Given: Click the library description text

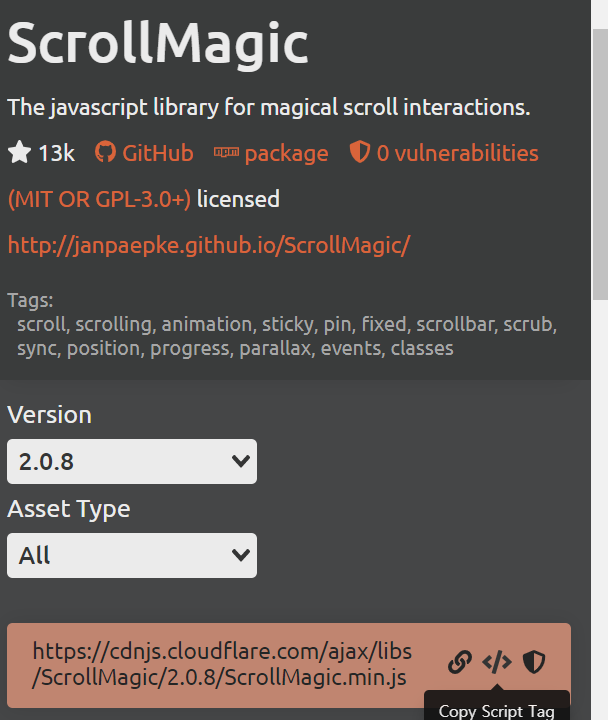Looking at the screenshot, I should tap(269, 107).
